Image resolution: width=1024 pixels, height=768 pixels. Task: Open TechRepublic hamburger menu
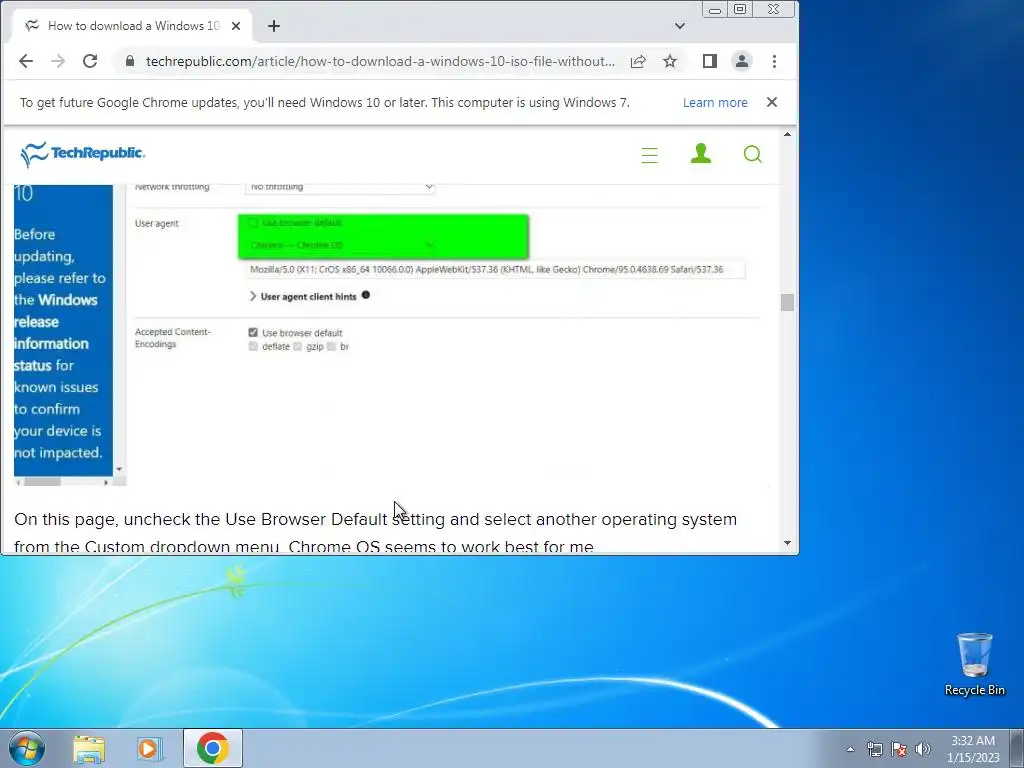[650, 155]
